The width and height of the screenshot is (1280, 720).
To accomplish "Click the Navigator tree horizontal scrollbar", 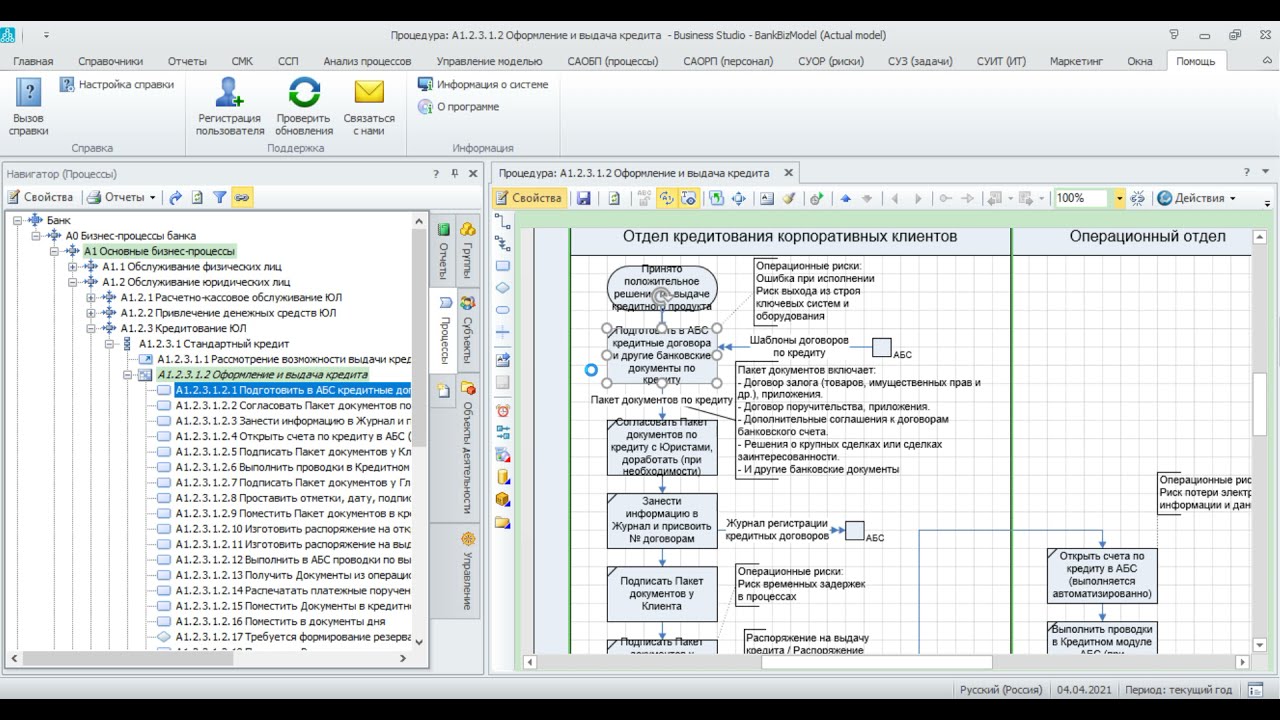I will [x=208, y=658].
